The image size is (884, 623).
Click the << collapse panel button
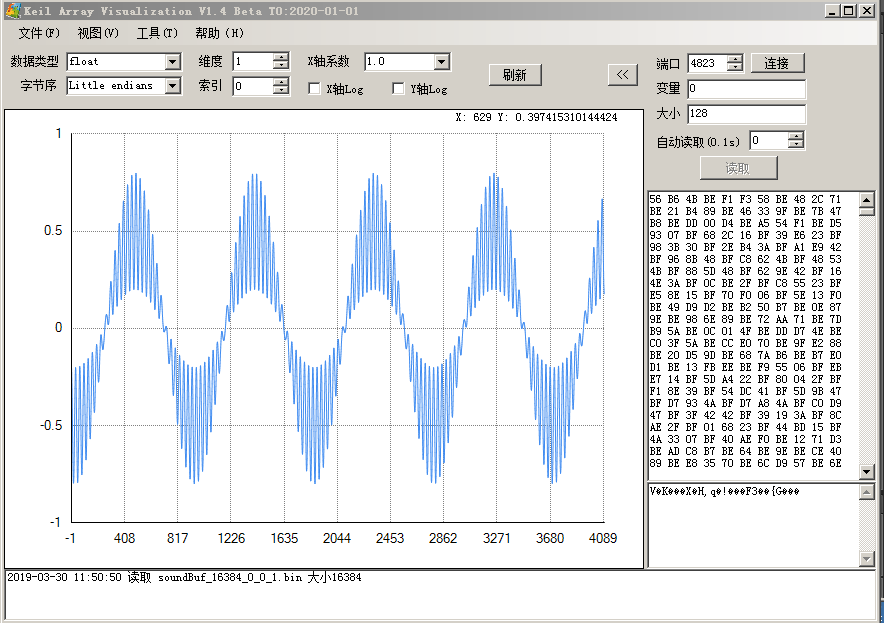pos(622,74)
